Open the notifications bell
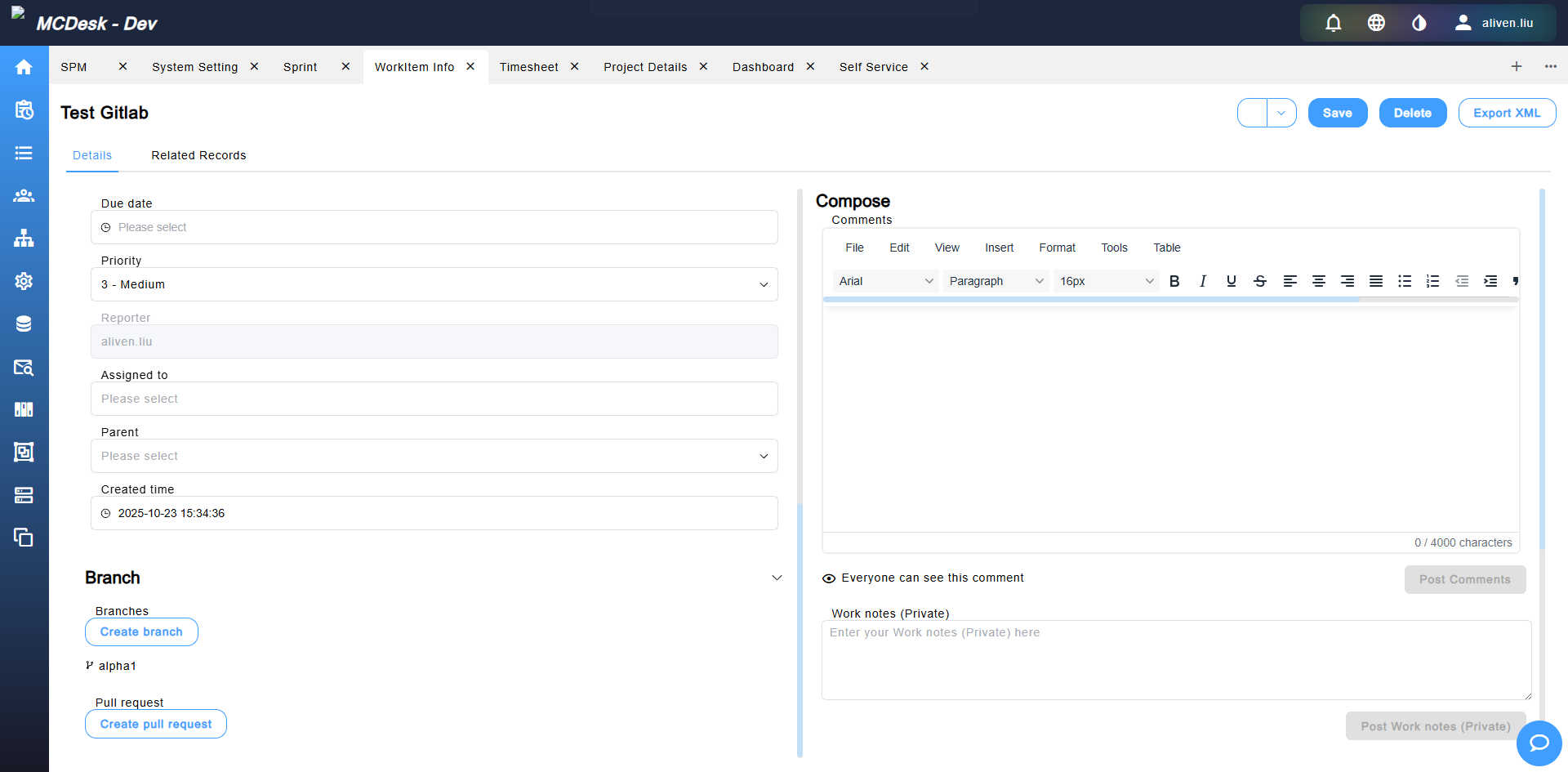 [x=1334, y=23]
